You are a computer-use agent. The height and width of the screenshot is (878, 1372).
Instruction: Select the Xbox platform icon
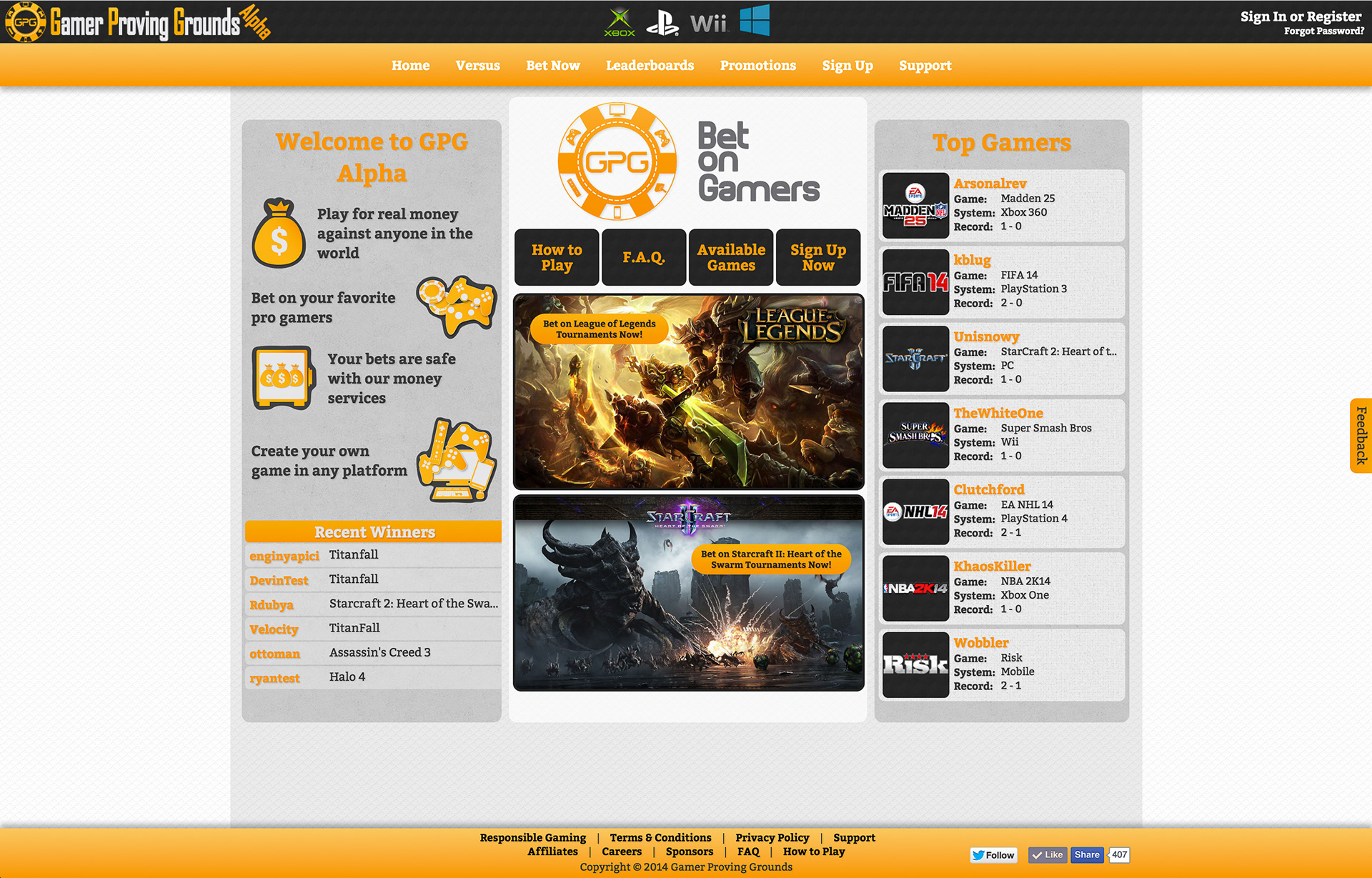click(619, 21)
